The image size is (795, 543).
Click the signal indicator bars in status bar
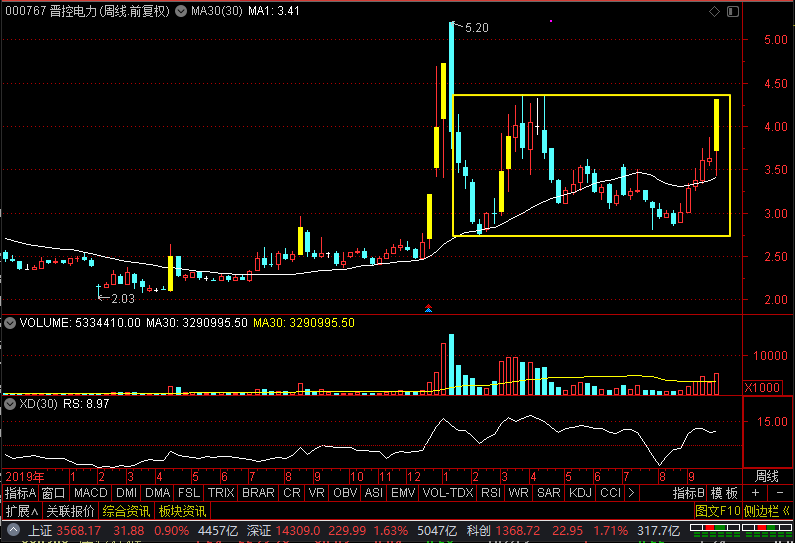coord(741,531)
